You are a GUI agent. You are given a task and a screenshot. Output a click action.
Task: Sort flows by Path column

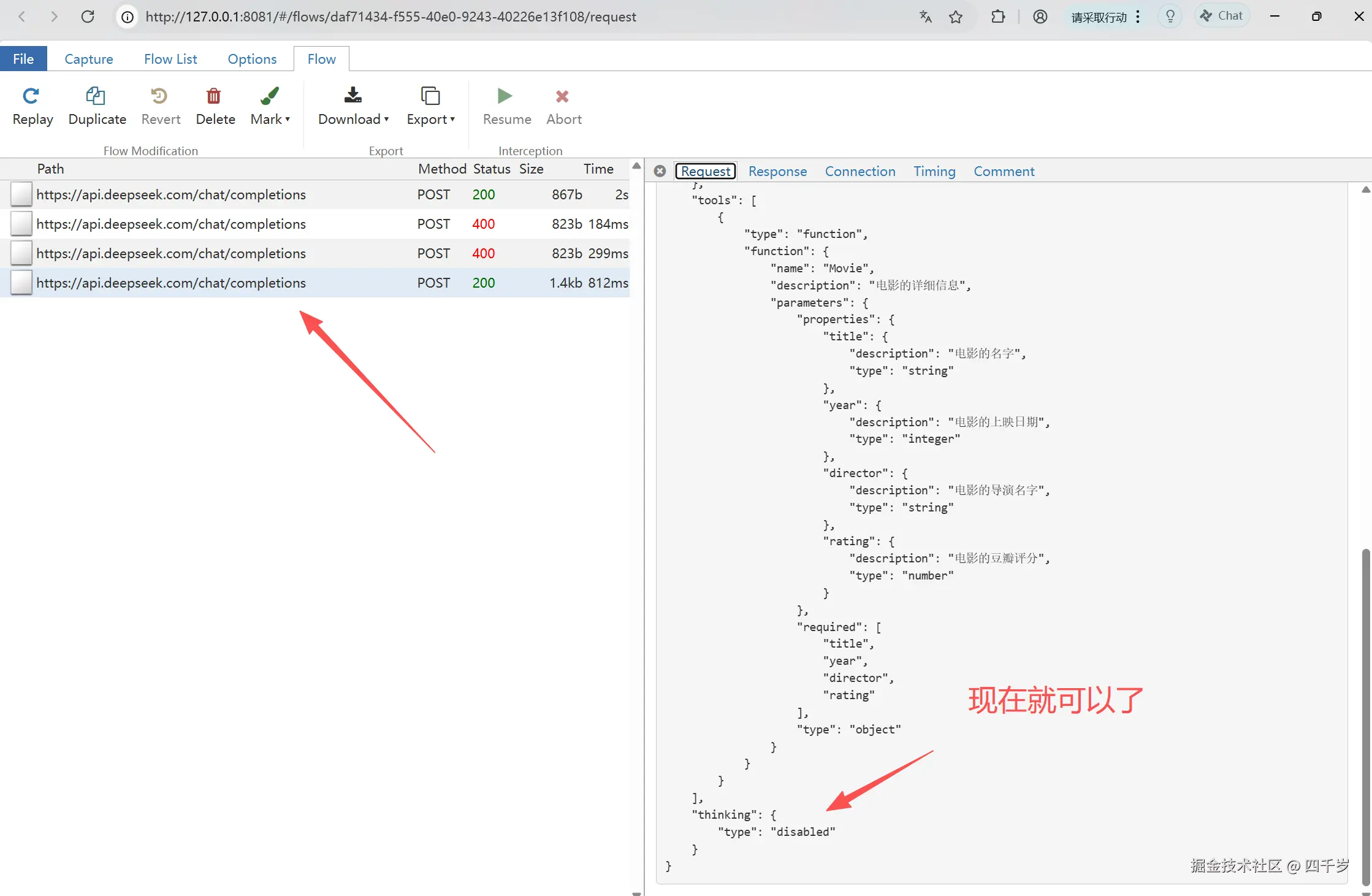pyautogui.click(x=50, y=169)
